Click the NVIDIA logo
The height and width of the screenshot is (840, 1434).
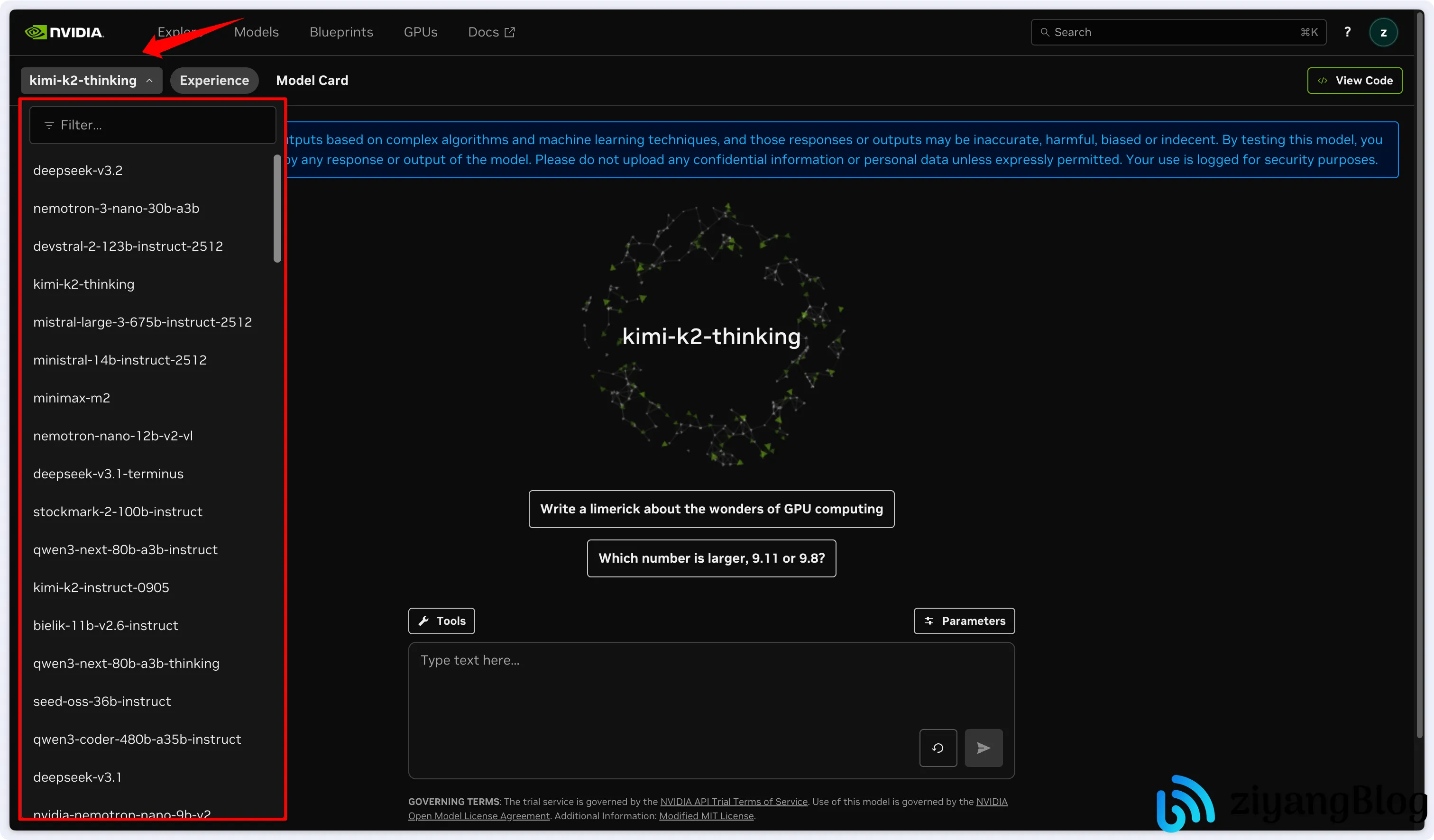coord(64,32)
